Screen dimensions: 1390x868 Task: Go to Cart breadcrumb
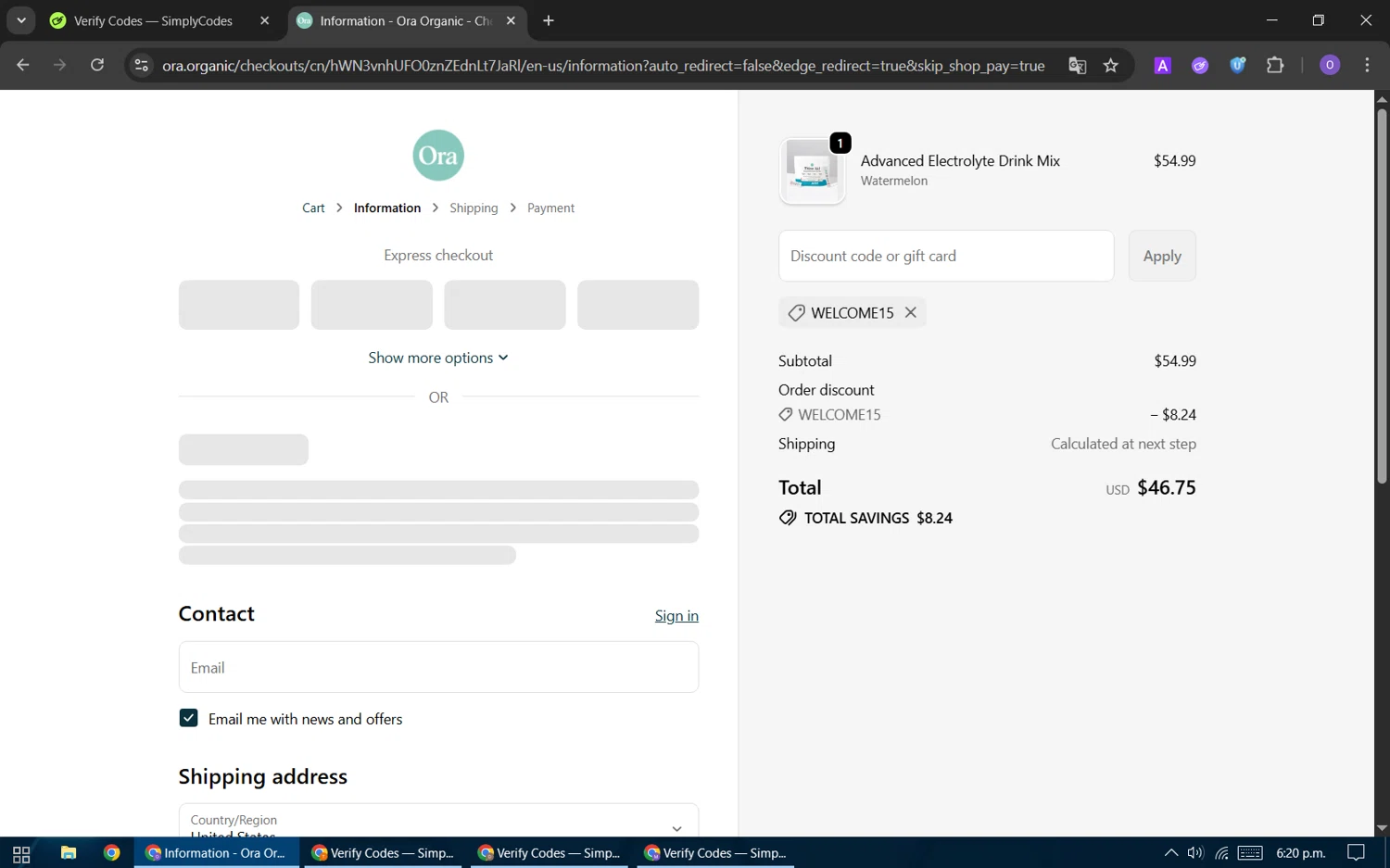[313, 208]
